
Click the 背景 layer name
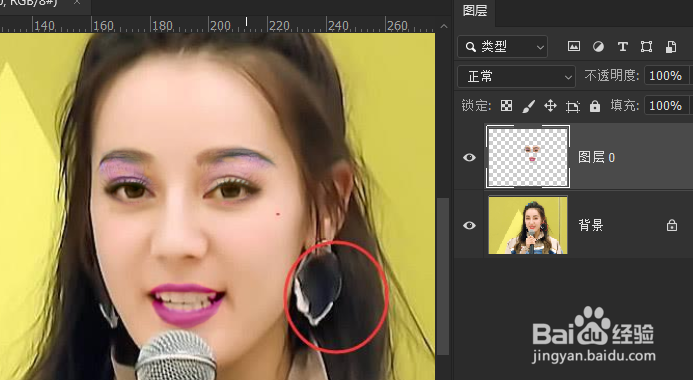pyautogui.click(x=591, y=225)
